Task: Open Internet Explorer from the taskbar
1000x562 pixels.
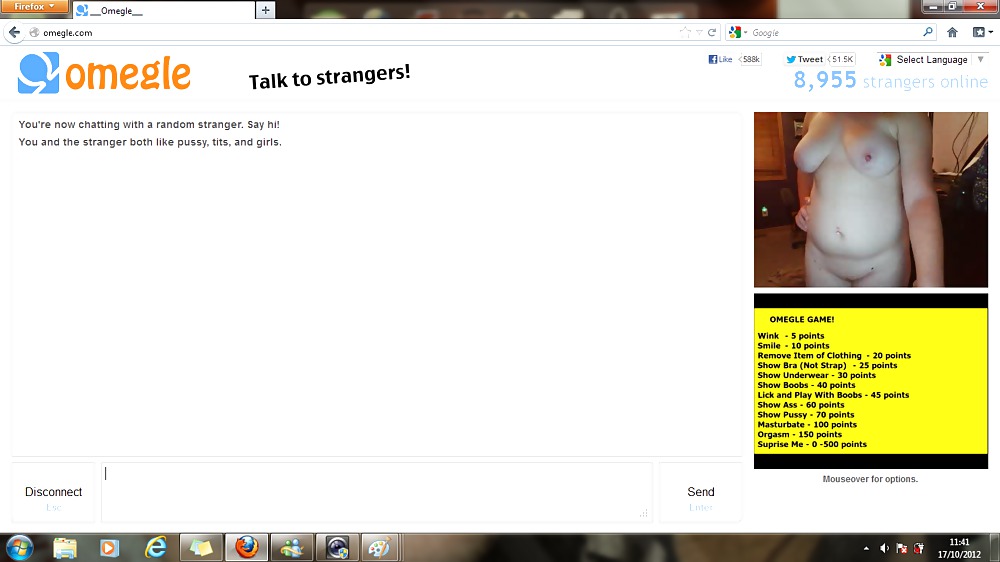Action: point(156,547)
